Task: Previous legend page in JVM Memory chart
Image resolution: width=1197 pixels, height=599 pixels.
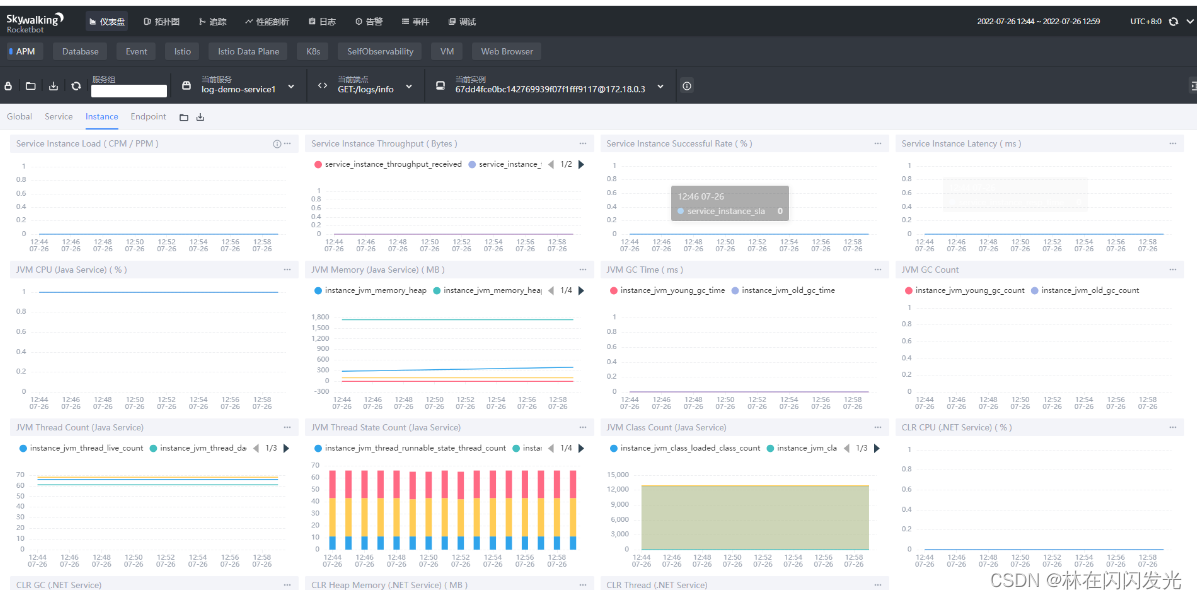Action: [551, 290]
